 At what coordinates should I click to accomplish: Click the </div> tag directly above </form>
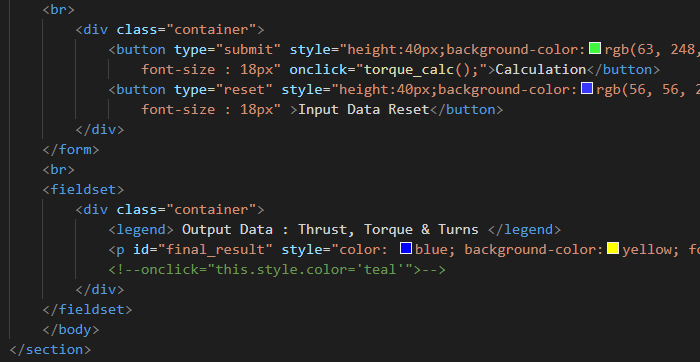(100, 130)
